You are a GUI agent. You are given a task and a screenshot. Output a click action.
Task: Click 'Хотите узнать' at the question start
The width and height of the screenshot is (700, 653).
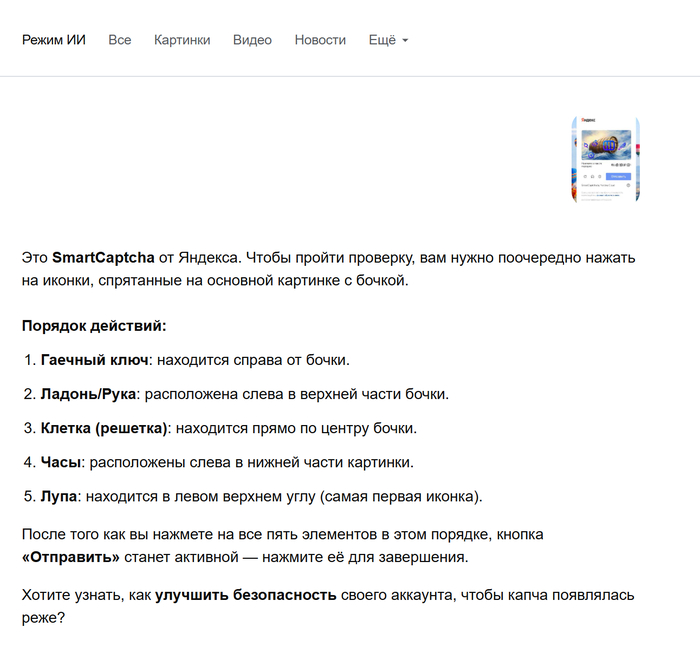click(68, 595)
